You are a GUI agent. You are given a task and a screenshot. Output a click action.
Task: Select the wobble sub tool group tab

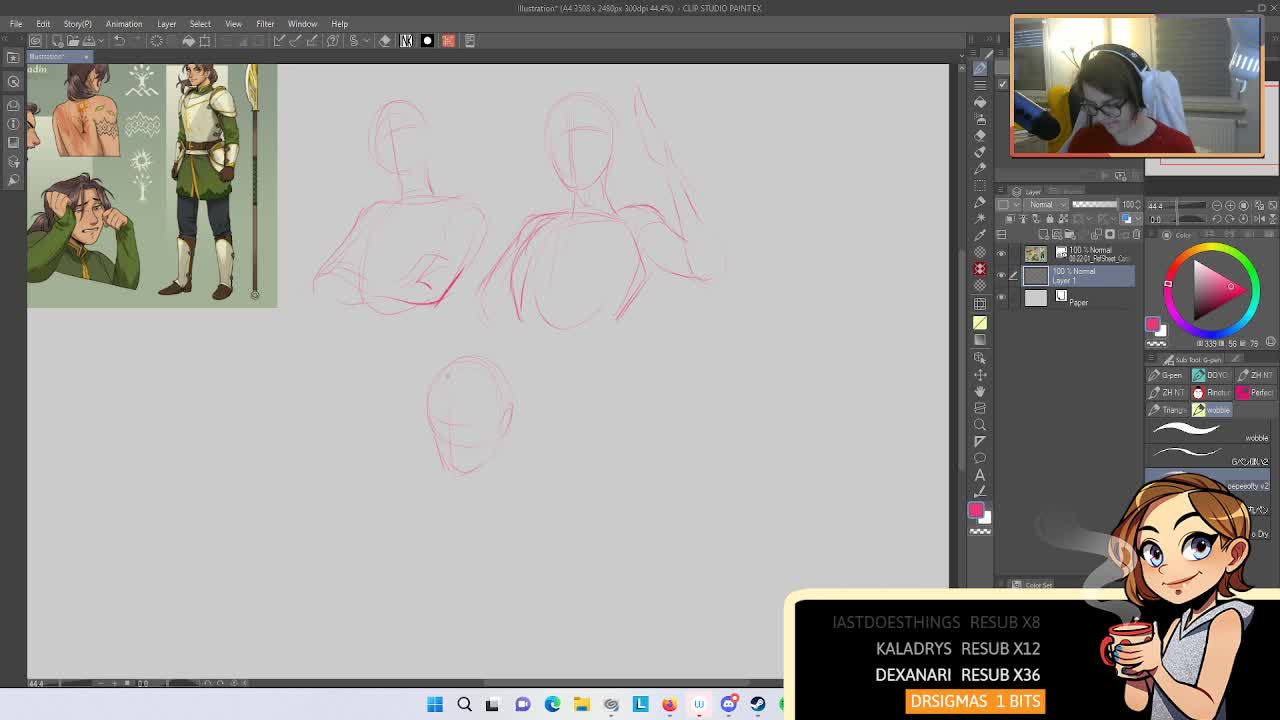click(1211, 410)
